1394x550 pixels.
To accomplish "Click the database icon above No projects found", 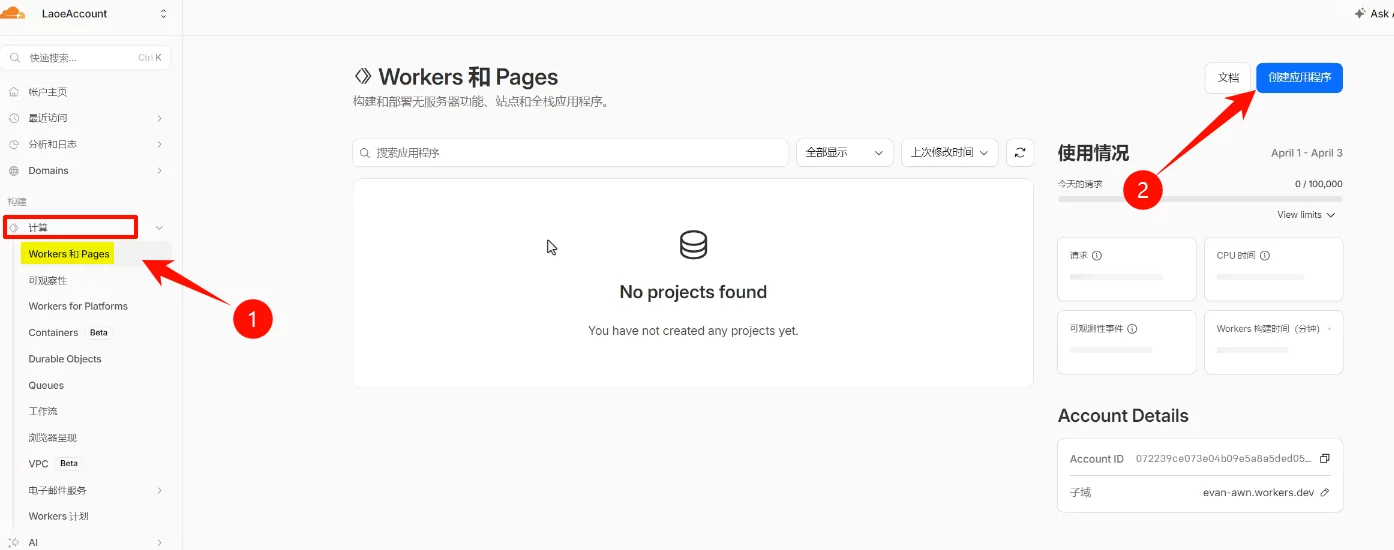I will coord(693,245).
